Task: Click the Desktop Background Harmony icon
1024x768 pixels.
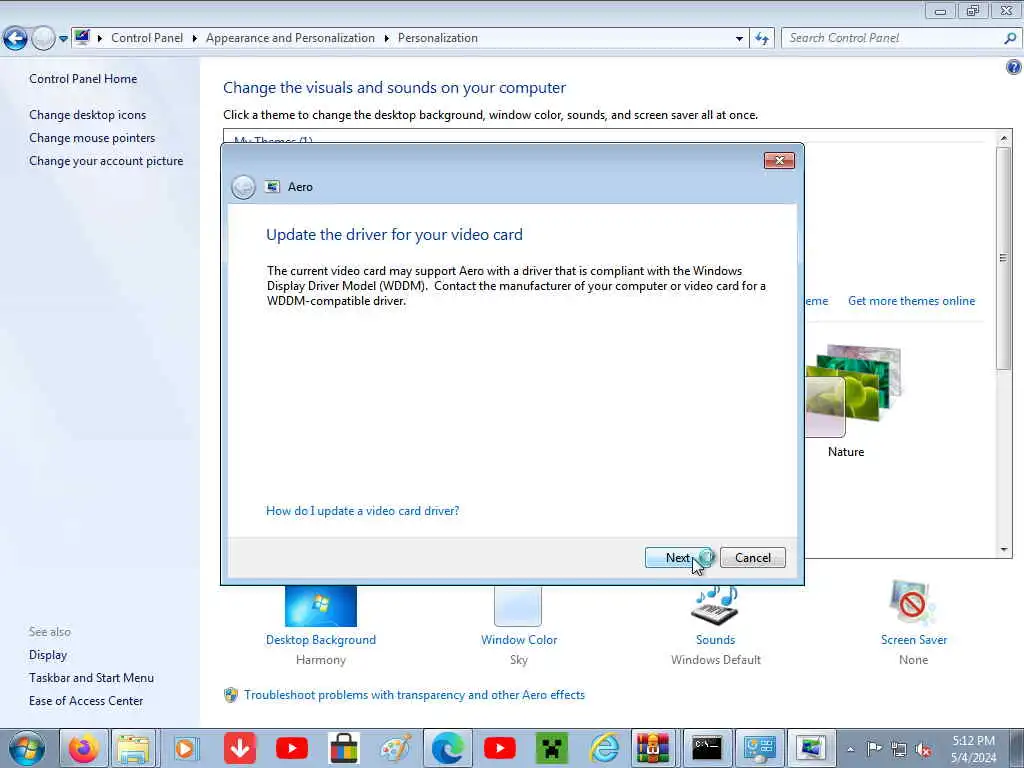Action: [x=321, y=606]
